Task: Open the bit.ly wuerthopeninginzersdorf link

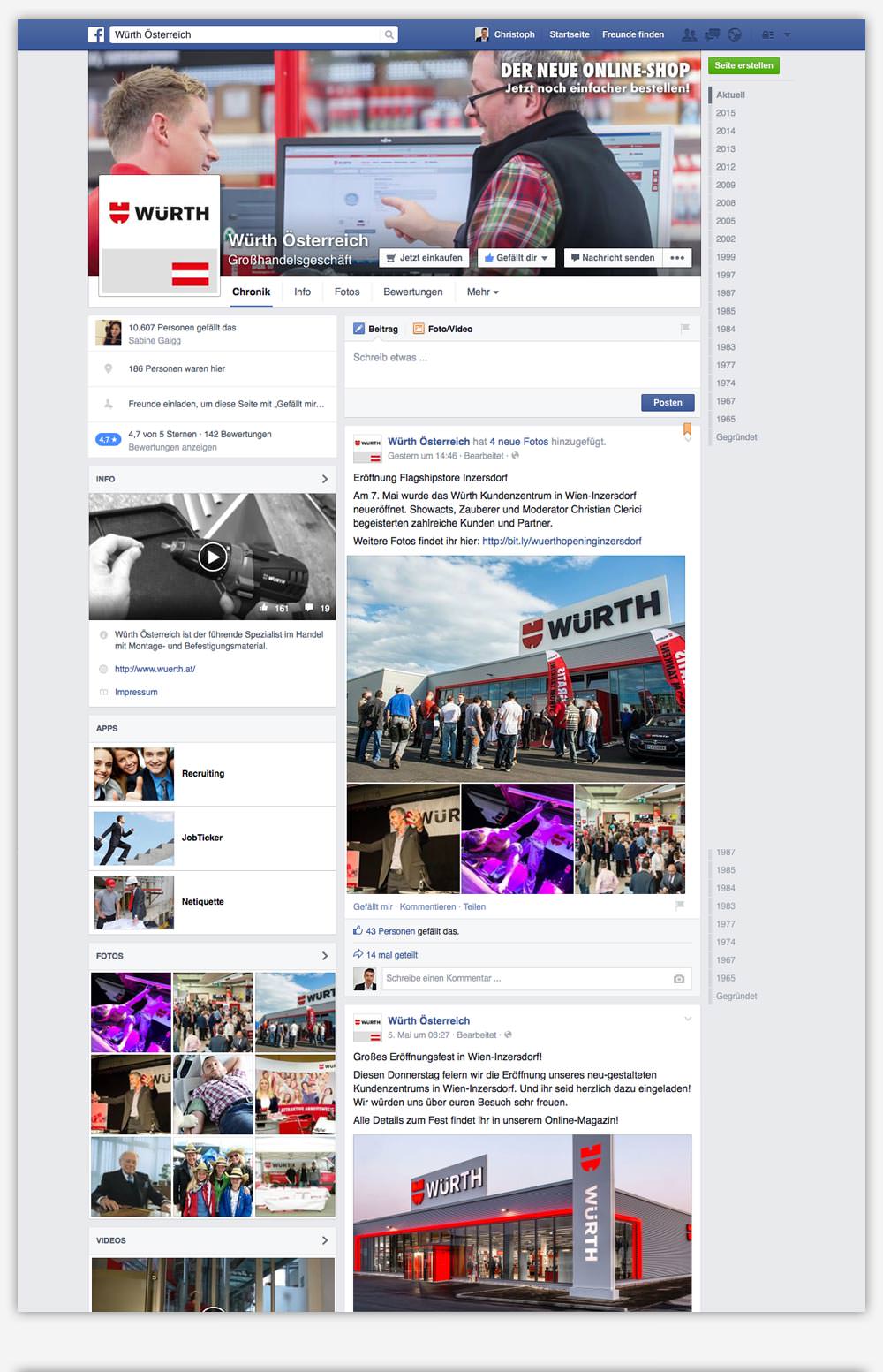Action: [x=562, y=542]
